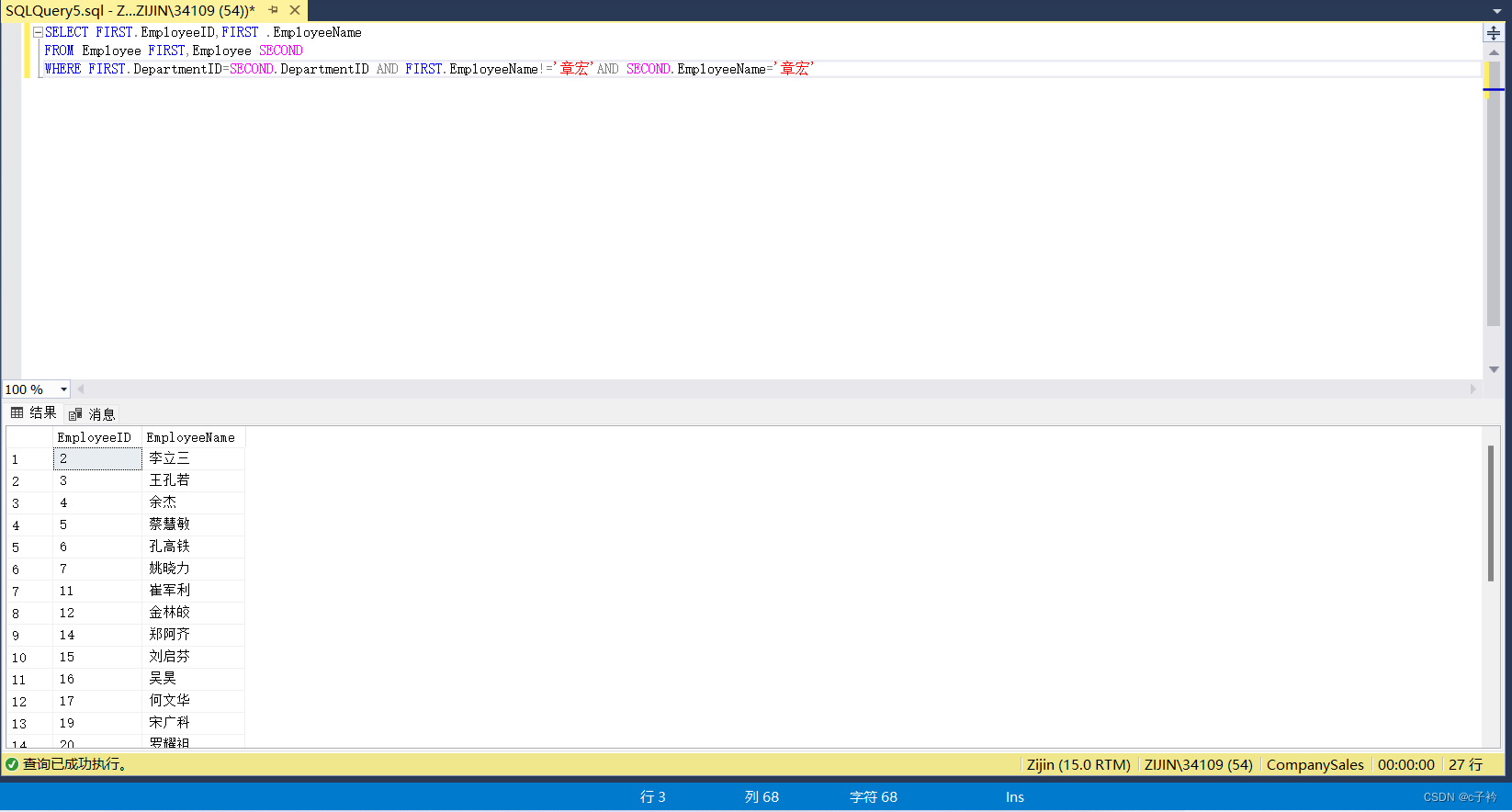Close the SQLQuery5.sql query tab
Screen dimensions: 1512x812
[295, 10]
